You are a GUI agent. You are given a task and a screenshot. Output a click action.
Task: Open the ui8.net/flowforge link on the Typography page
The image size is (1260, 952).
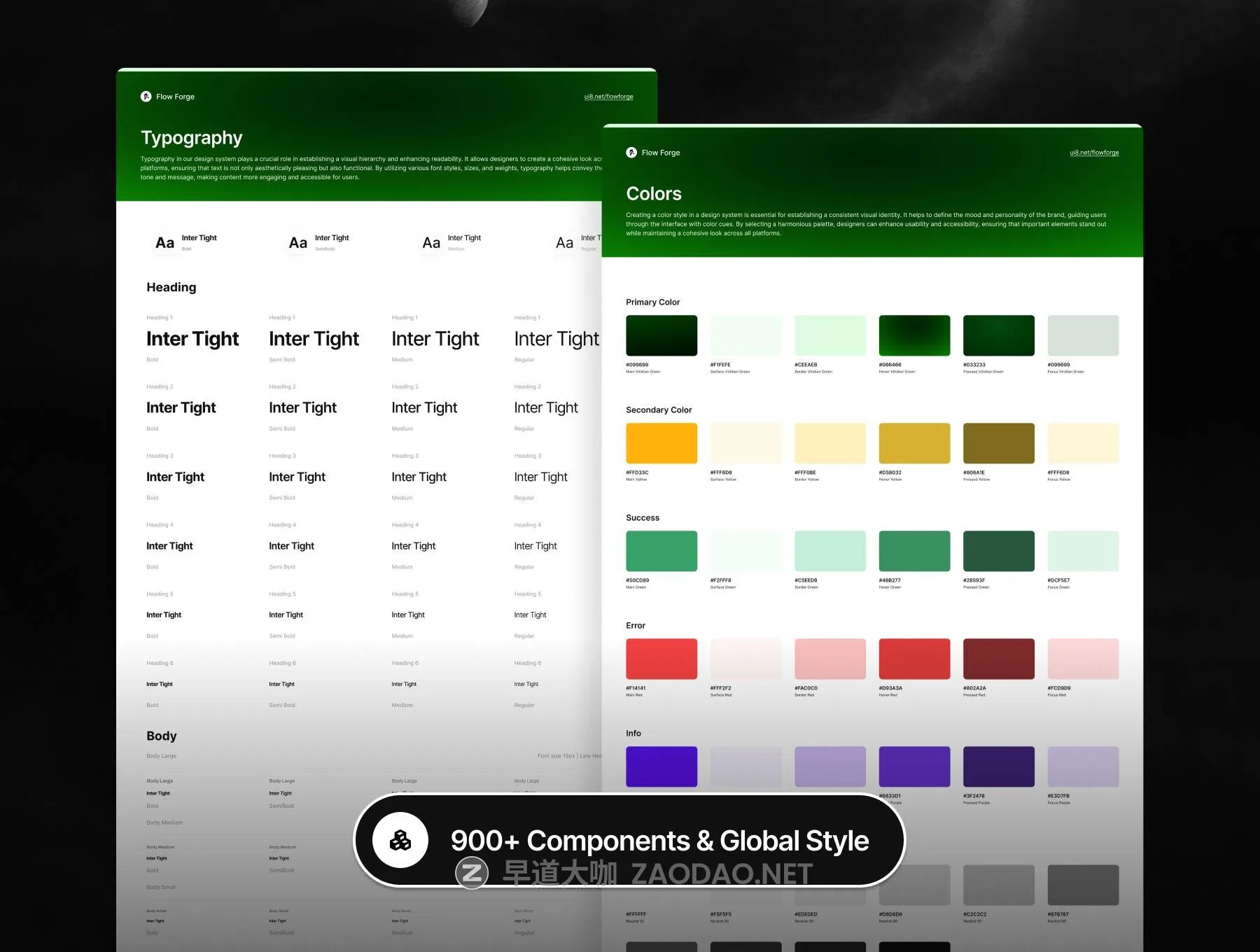click(x=608, y=97)
